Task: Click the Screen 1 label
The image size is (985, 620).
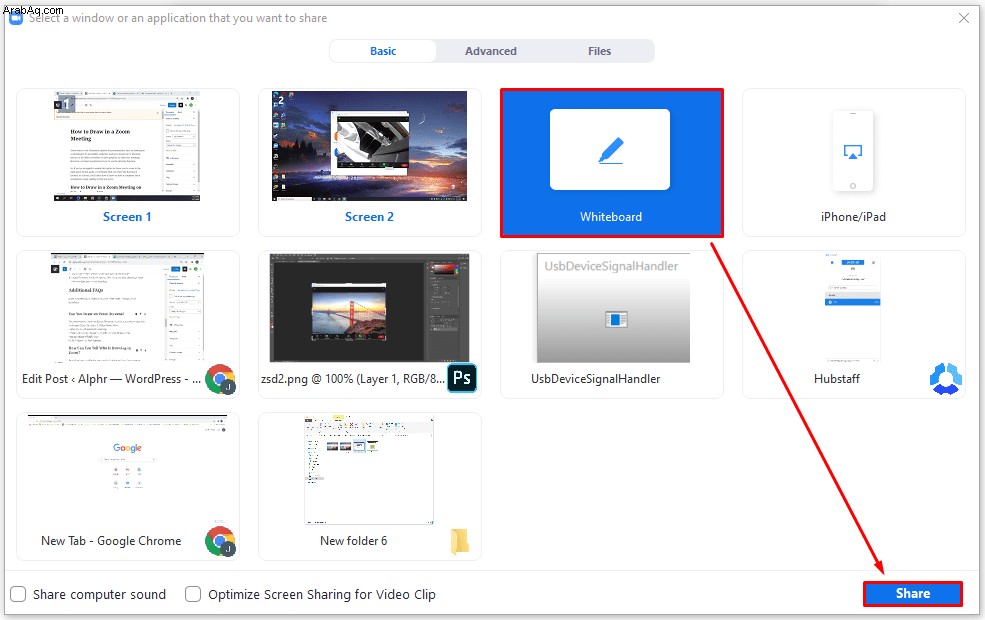Action: [x=127, y=217]
